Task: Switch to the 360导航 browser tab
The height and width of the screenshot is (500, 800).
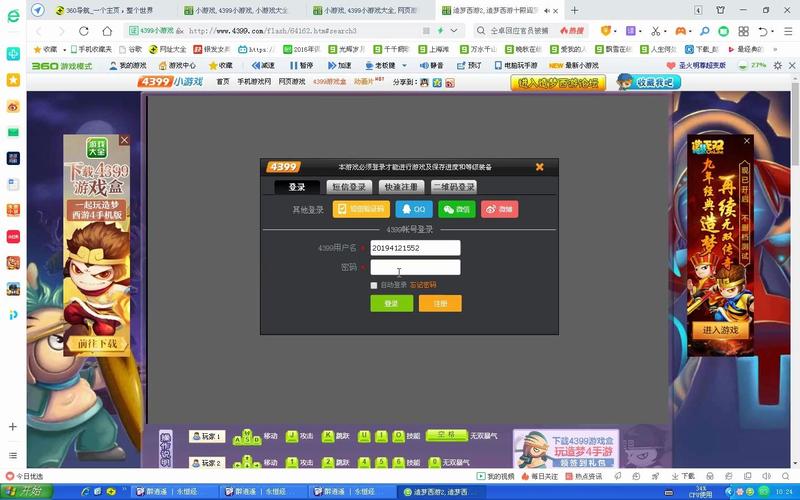Action: tap(110, 10)
